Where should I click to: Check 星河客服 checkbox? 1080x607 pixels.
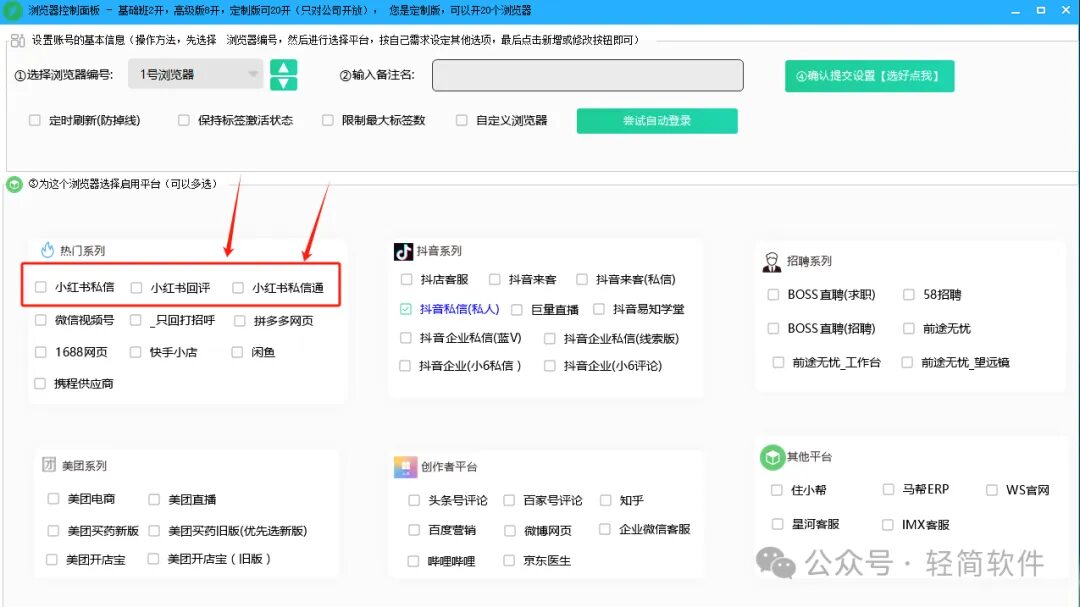pyautogui.click(x=778, y=524)
